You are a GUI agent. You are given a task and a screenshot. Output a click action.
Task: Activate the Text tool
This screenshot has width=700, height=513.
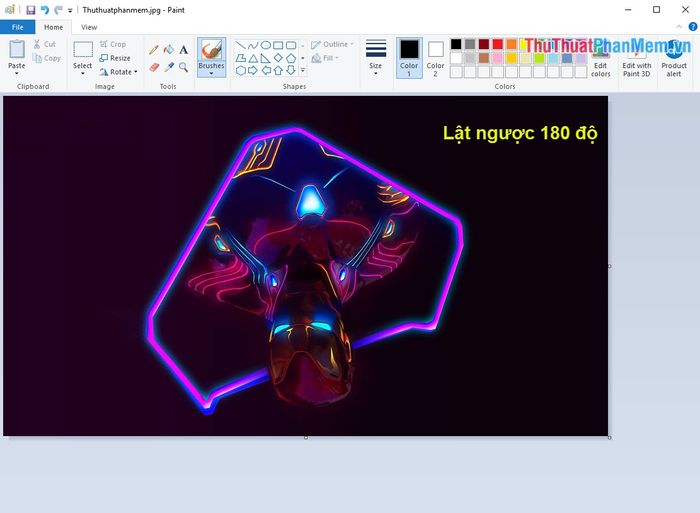[184, 50]
